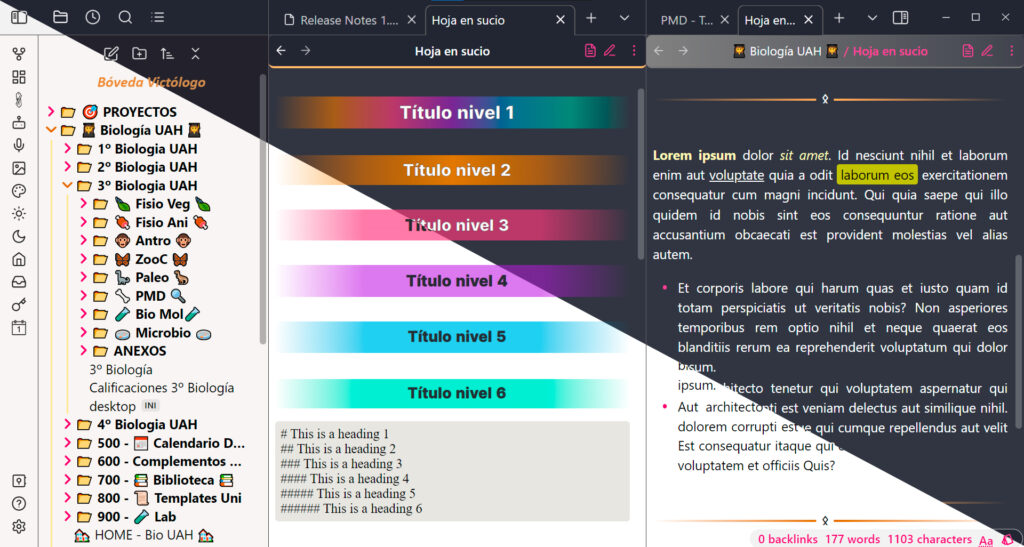The width and height of the screenshot is (1024, 547).
Task: Open the outline list icon
Action: tap(157, 18)
